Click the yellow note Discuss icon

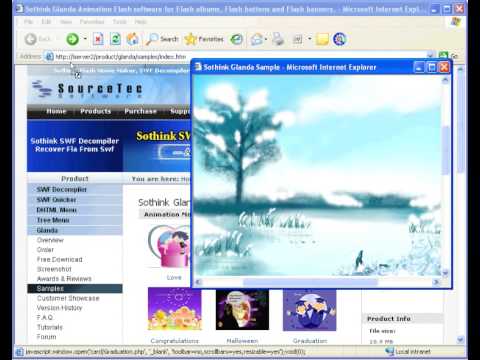click(x=322, y=39)
